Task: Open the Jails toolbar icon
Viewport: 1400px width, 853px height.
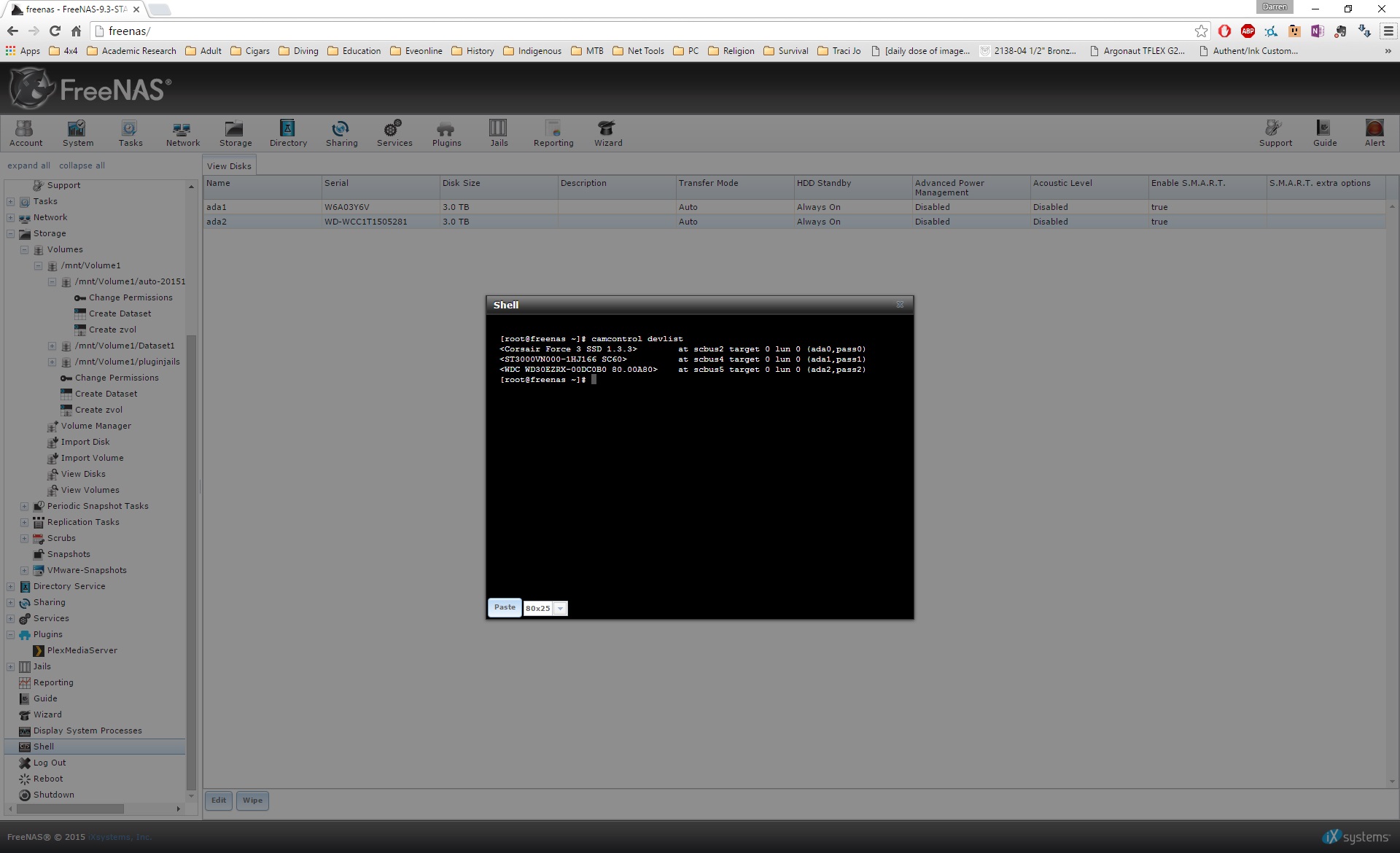Action: point(499,133)
